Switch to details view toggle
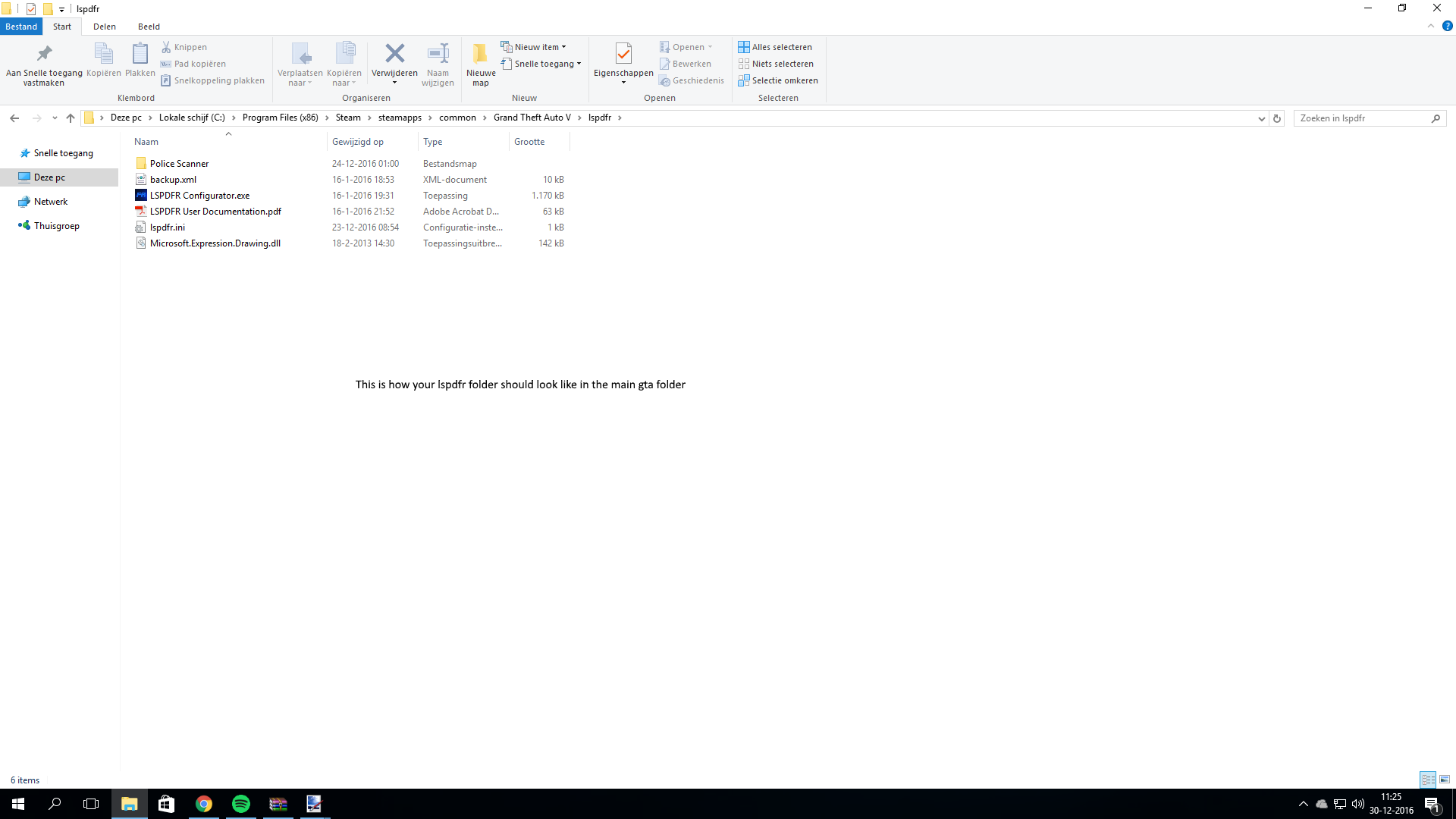 coord(1428,780)
